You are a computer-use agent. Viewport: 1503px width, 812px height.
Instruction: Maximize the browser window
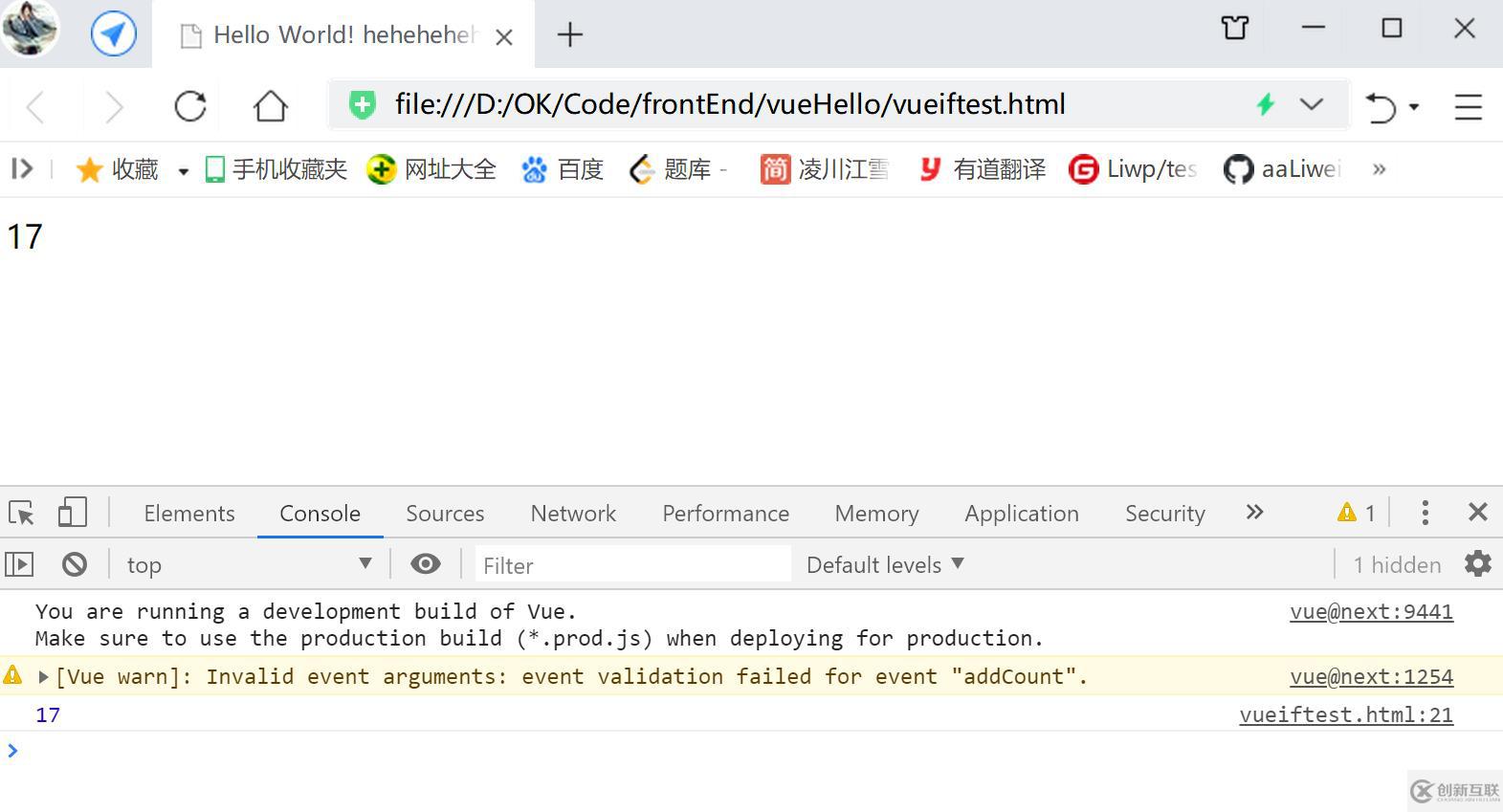(x=1392, y=29)
